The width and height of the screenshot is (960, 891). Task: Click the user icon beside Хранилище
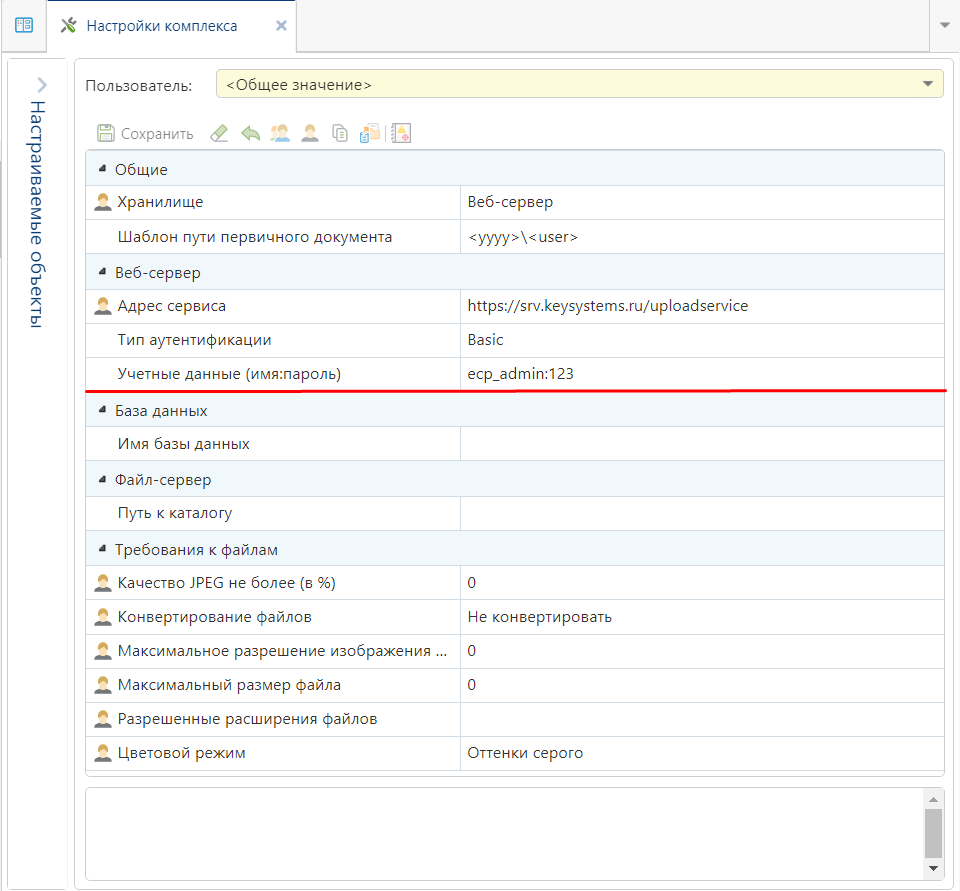103,202
